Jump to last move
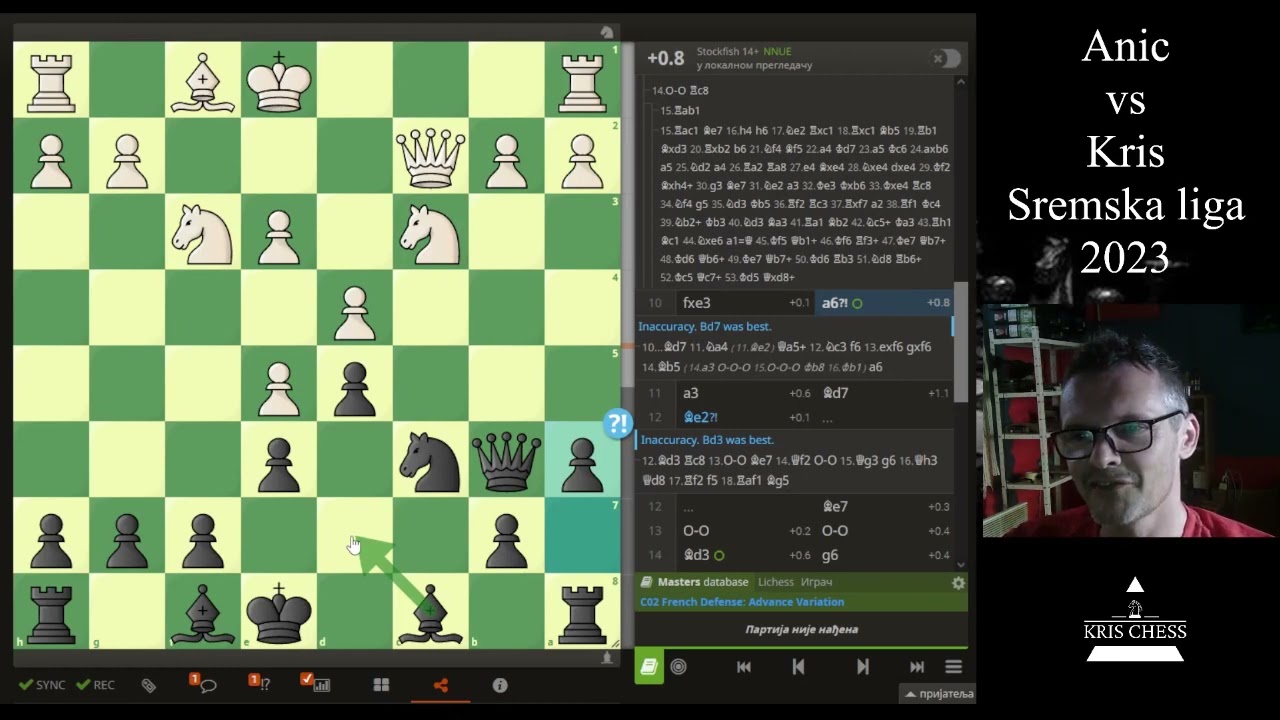The image size is (1280, 720). pyautogui.click(x=917, y=667)
